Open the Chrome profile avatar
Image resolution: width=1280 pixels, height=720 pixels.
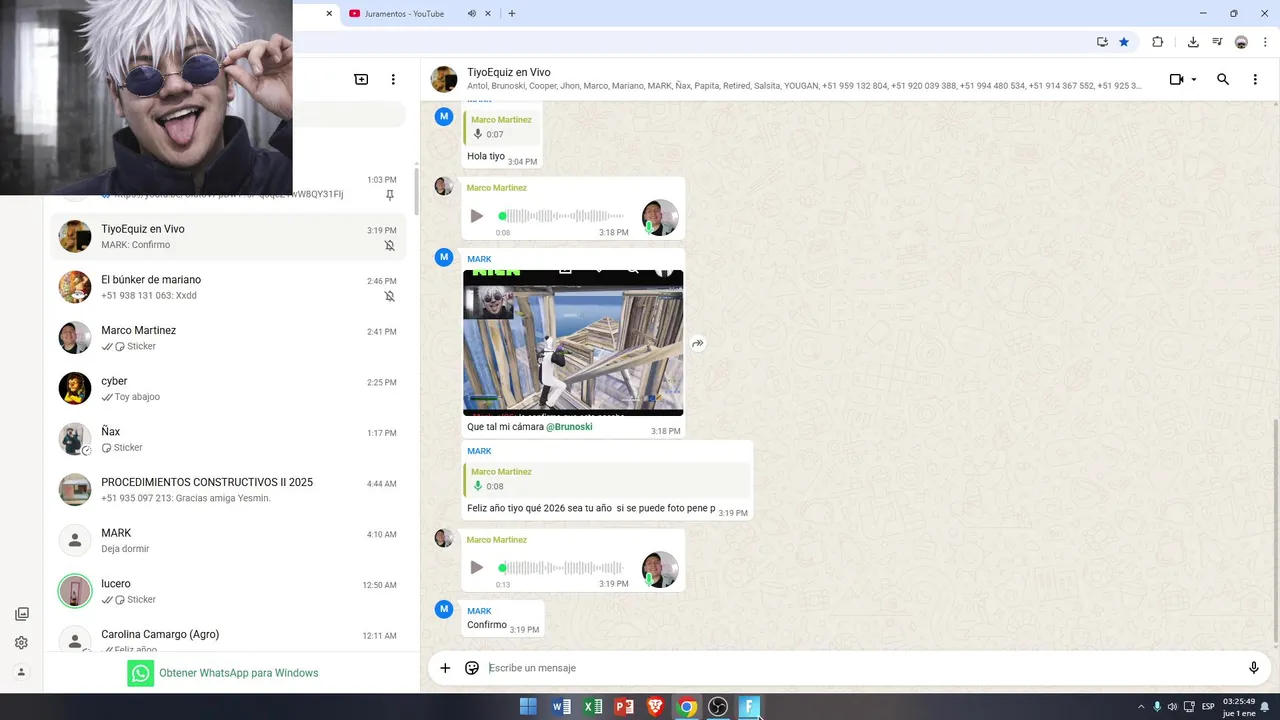click(x=1241, y=42)
